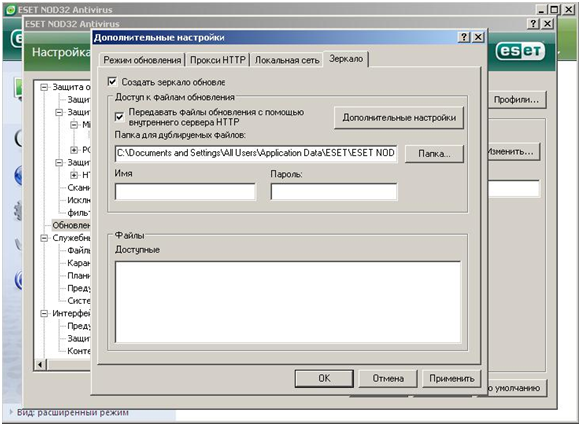Expand the PO tree node

point(74,150)
